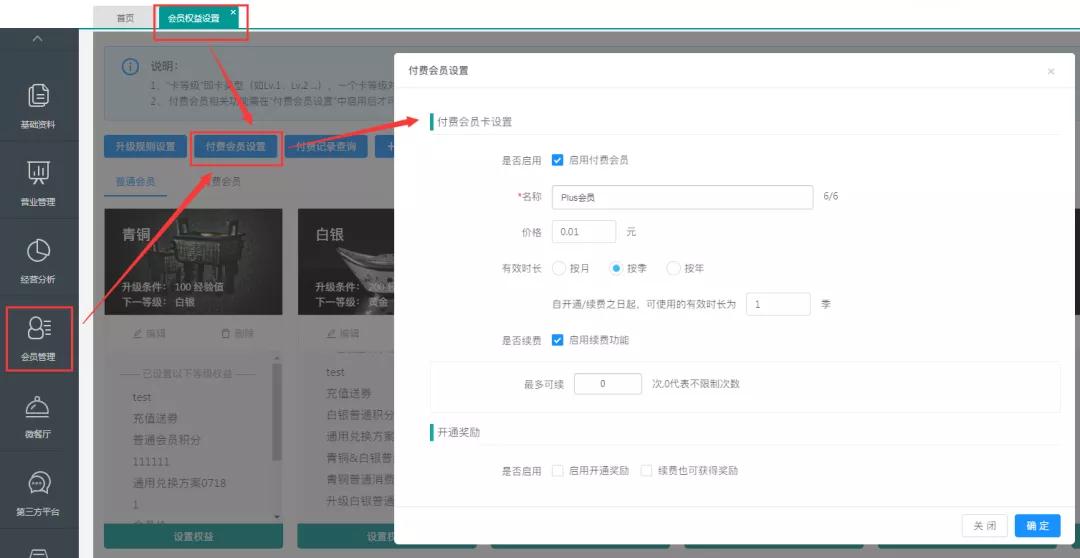The width and height of the screenshot is (1080, 558).
Task: Click the 删除 trash icon under 青铜 card
Action: [225, 333]
